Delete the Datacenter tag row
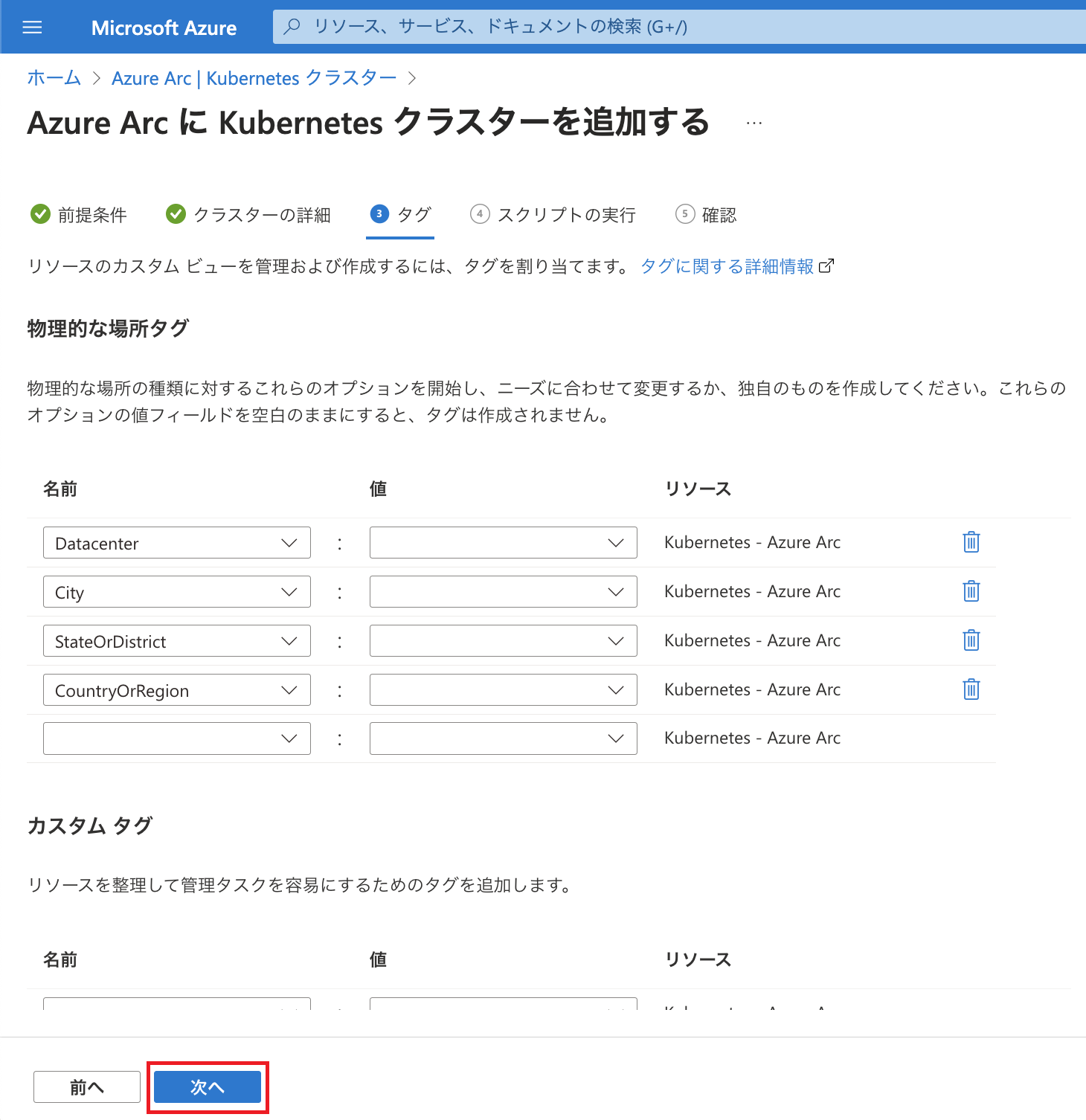Image resolution: width=1086 pixels, height=1120 pixels. (971, 542)
